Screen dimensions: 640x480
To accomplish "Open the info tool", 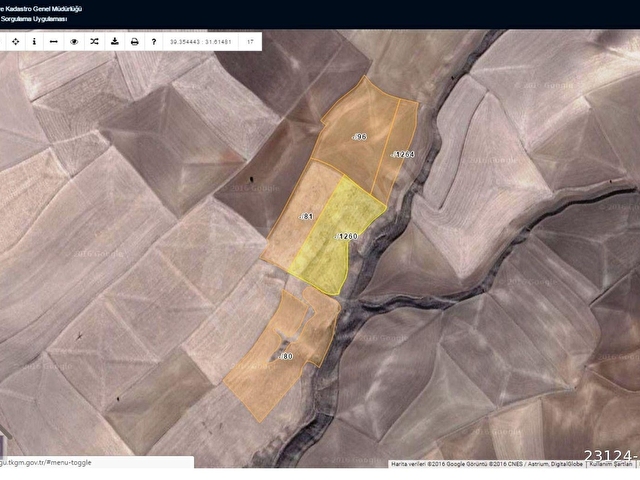I will click(34, 42).
